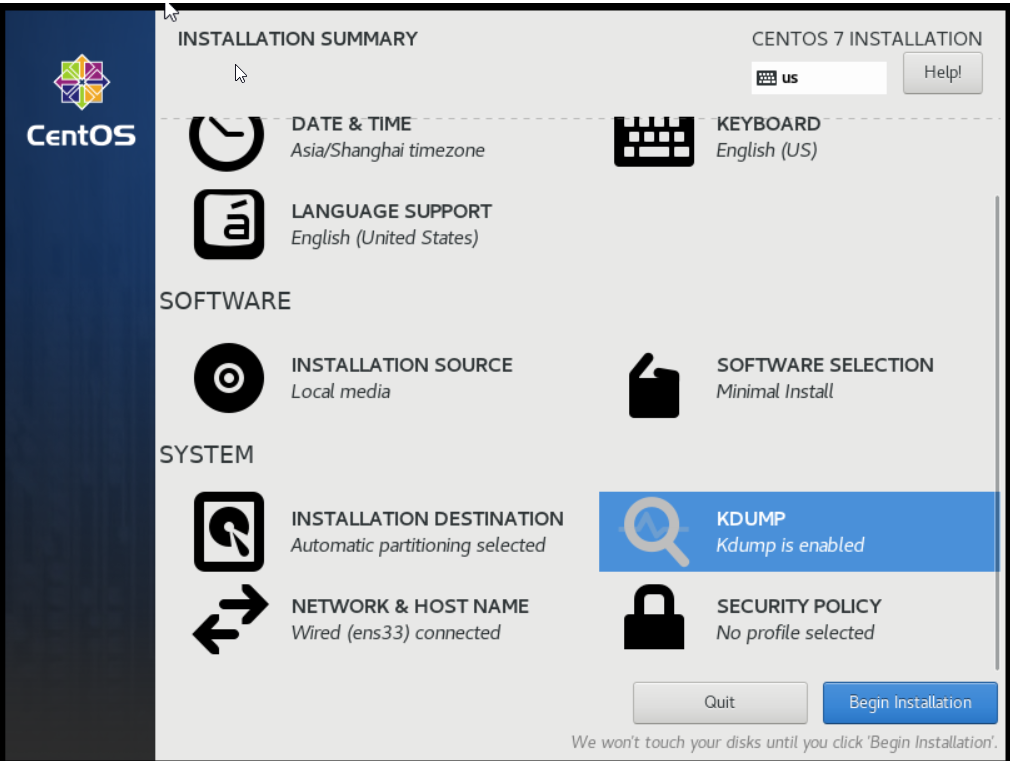Select SOFTWARE SELECTION heading
This screenshot has height=761, width=1010.
pos(825,365)
